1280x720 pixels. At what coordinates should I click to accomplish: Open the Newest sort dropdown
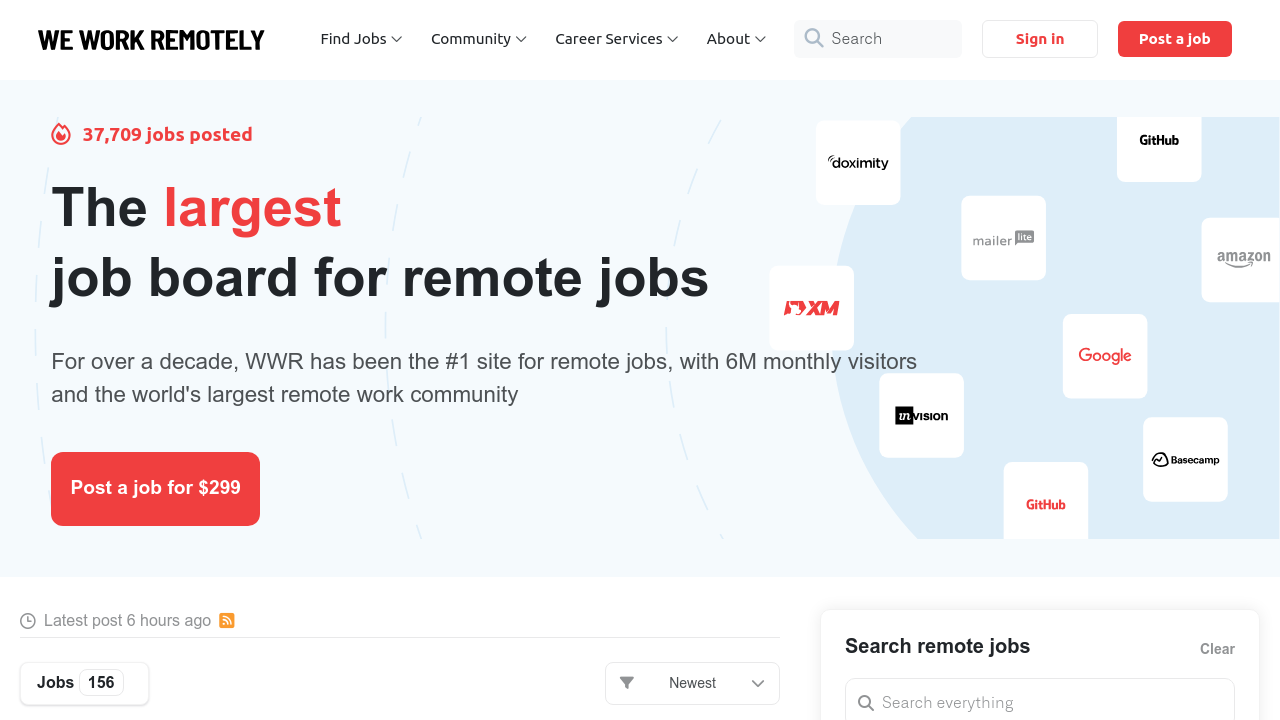(x=692, y=683)
